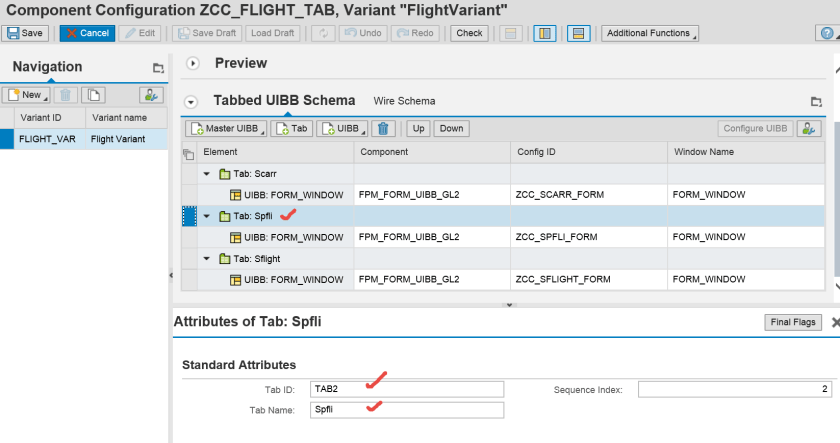This screenshot has width=840, height=443.
Task: Open personalization icon in Navigation panel
Action: (151, 95)
